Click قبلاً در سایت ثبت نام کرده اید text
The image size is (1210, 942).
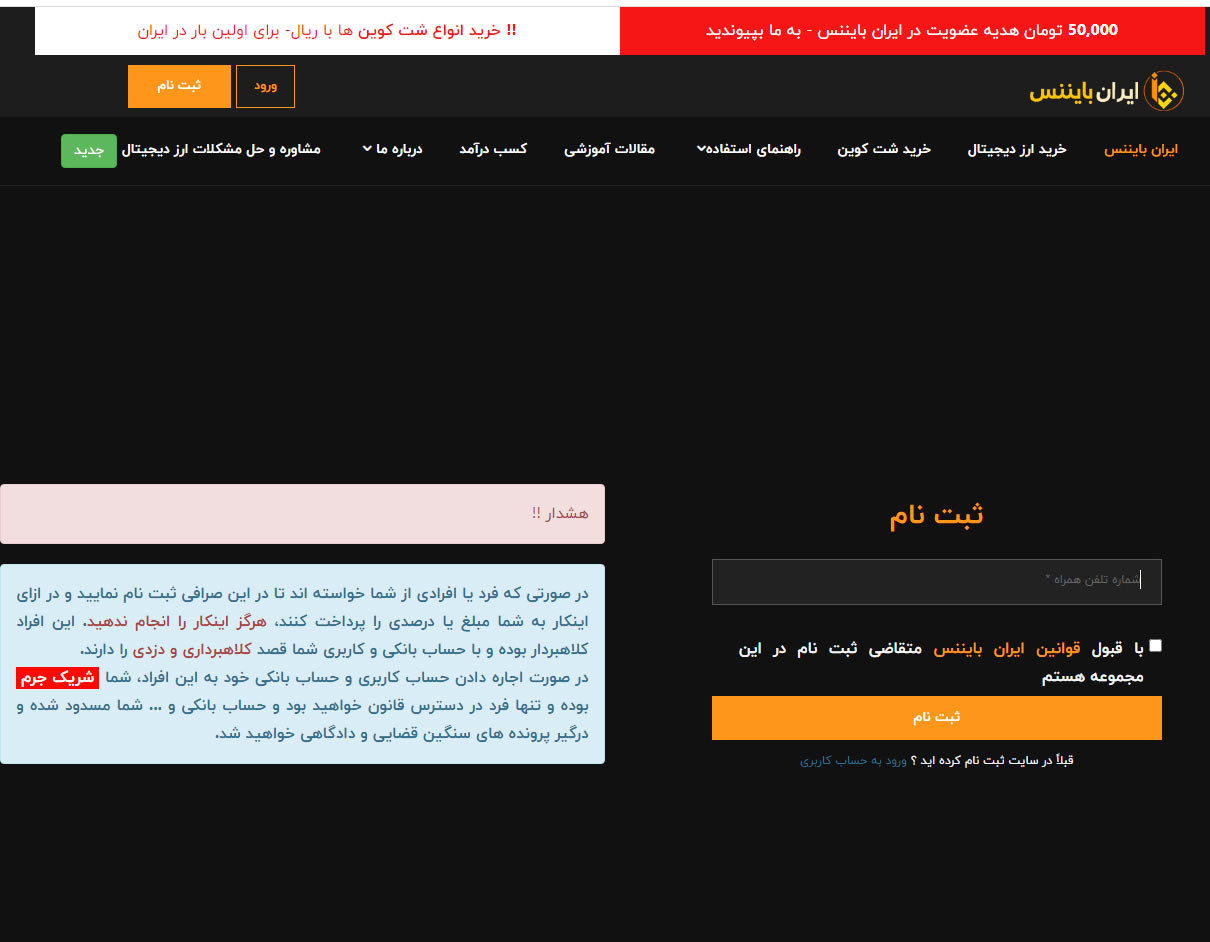pyautogui.click(x=991, y=761)
